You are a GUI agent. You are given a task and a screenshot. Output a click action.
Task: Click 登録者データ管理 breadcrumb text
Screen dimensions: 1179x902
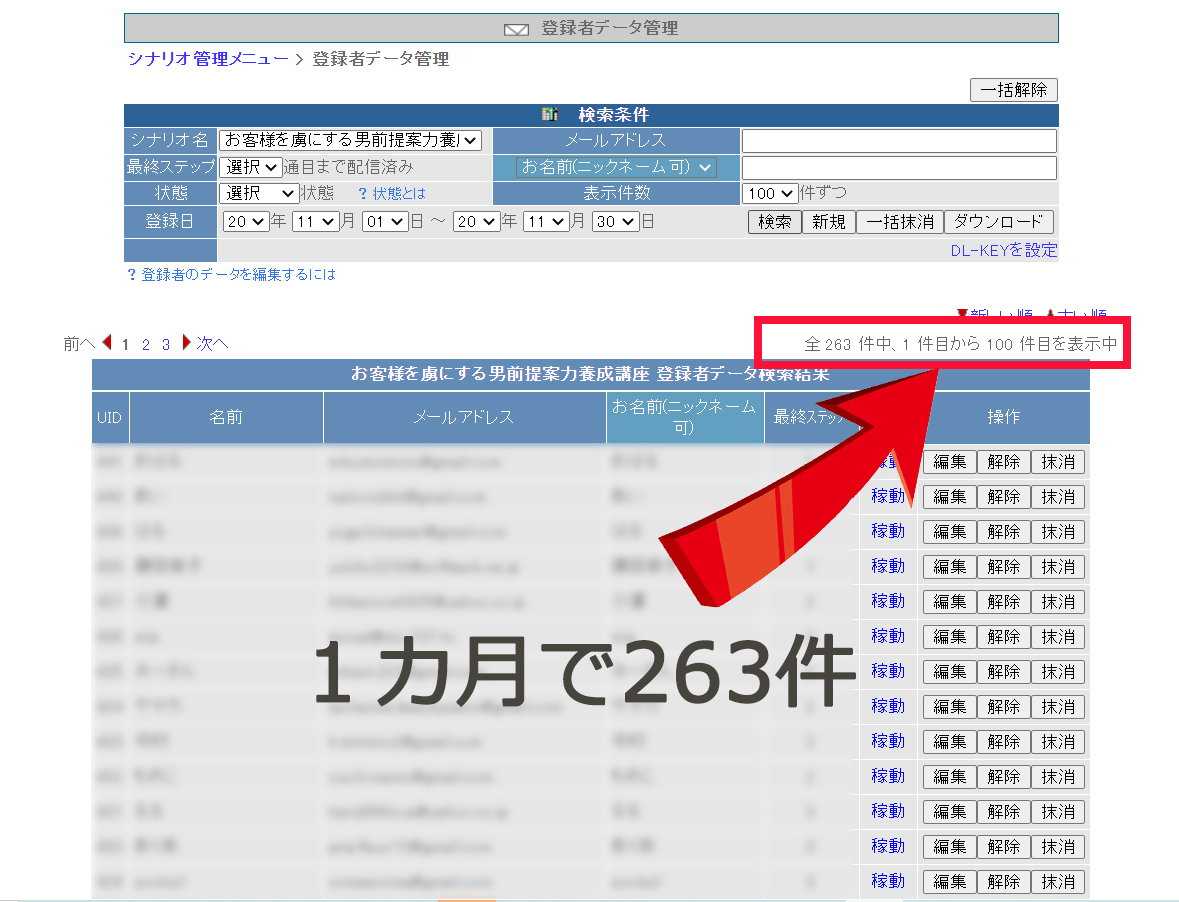point(380,59)
